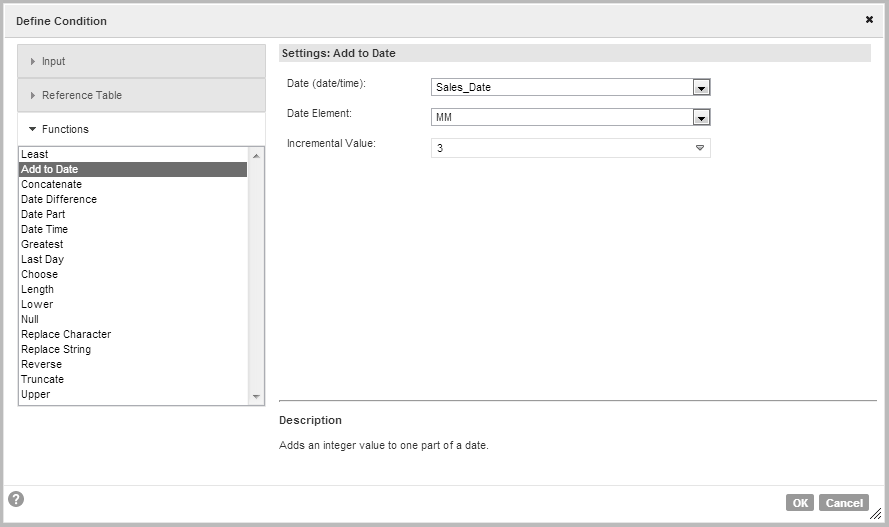889x527 pixels.
Task: Pick the Choose function
Action: click(x=133, y=274)
